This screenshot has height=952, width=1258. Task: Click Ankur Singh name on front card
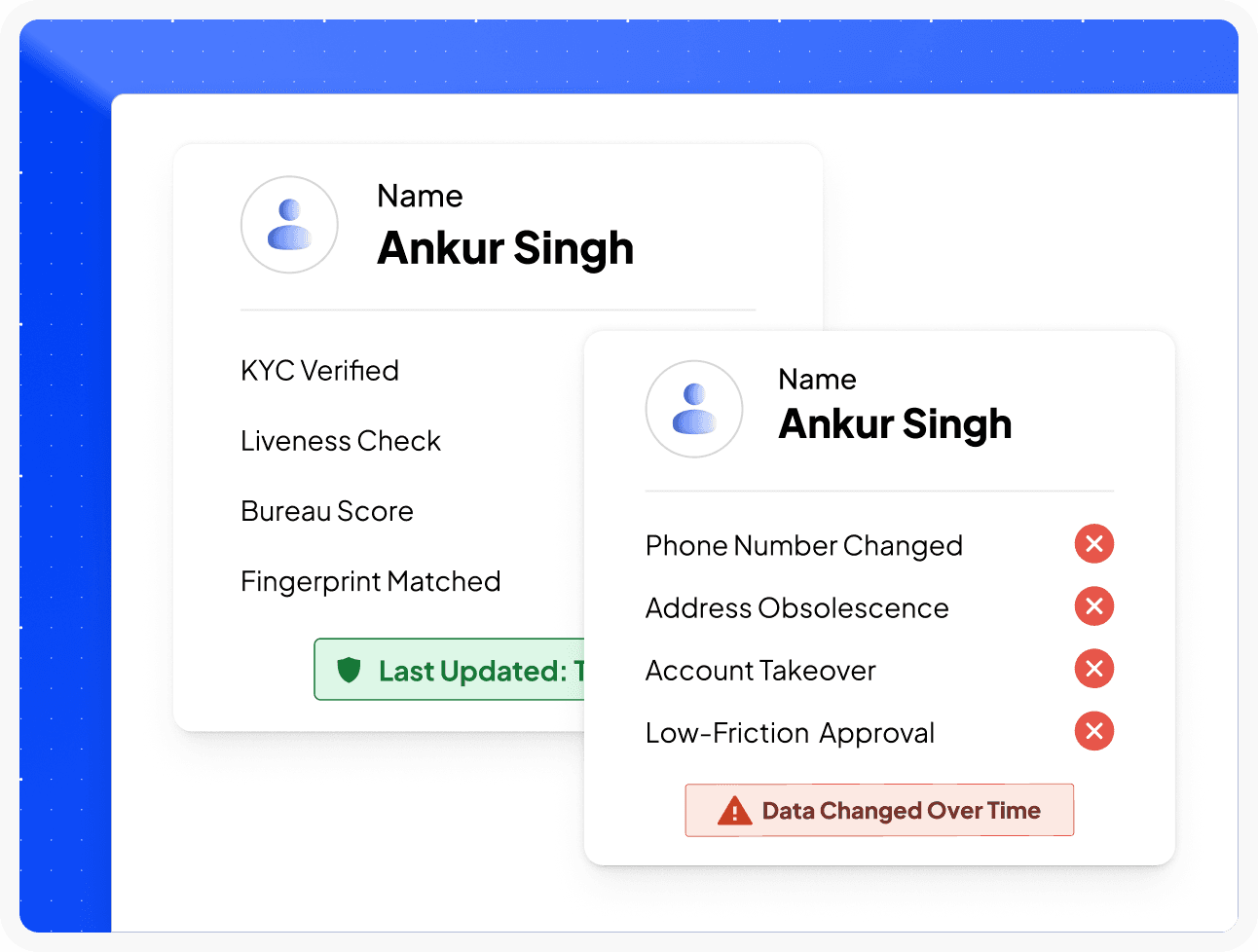tap(895, 424)
